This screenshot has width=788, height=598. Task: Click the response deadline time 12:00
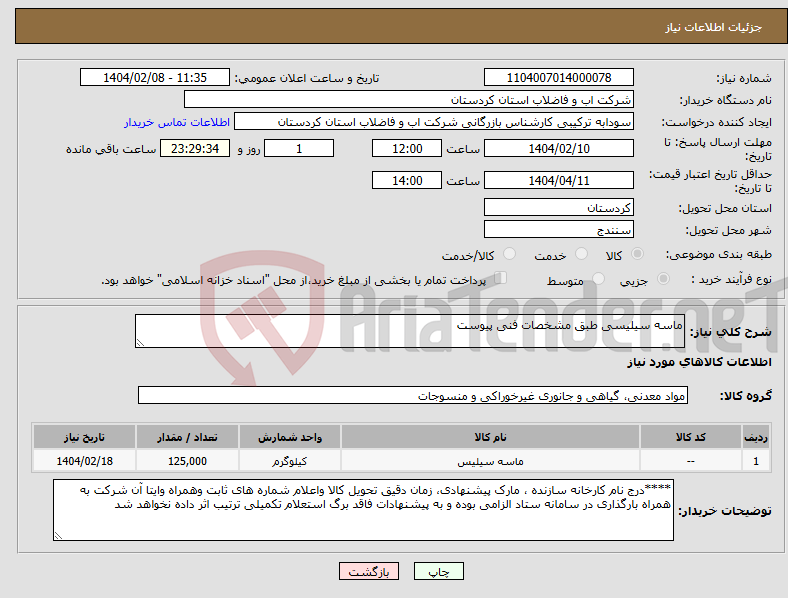coord(407,148)
